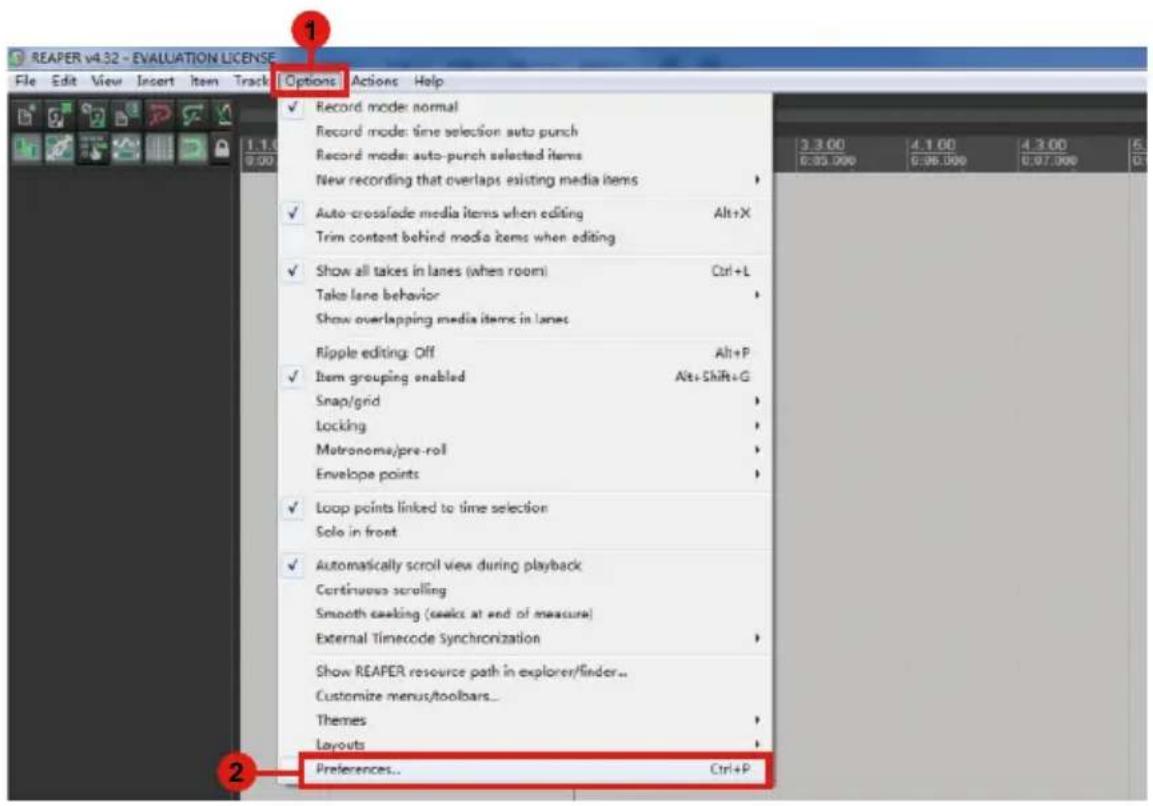1153x806 pixels.
Task: Open the Edit menu
Action: click(64, 81)
